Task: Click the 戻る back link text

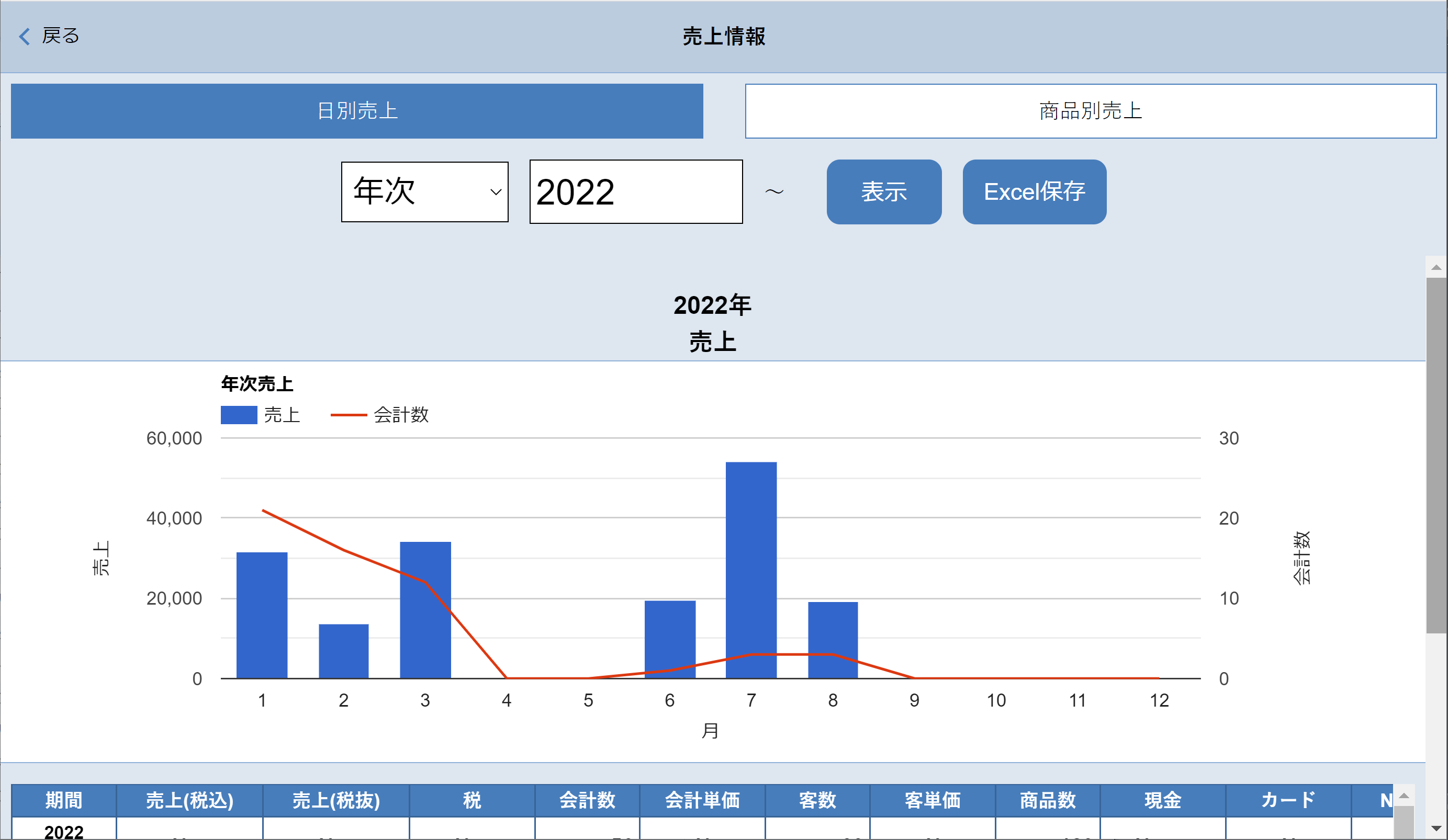Action: point(60,36)
